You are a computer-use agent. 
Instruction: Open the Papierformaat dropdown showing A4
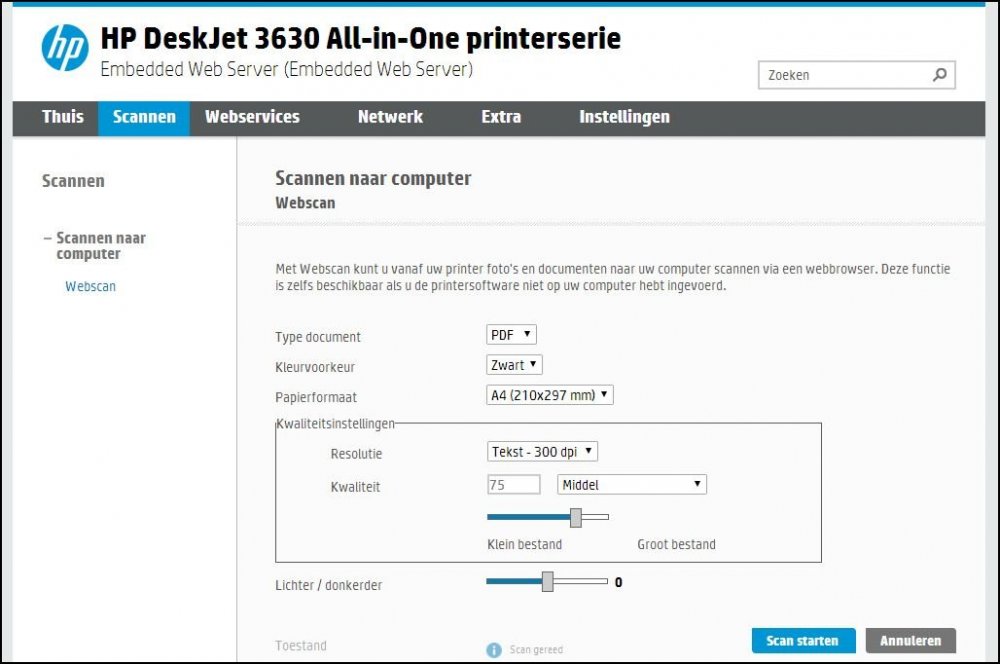[548, 394]
